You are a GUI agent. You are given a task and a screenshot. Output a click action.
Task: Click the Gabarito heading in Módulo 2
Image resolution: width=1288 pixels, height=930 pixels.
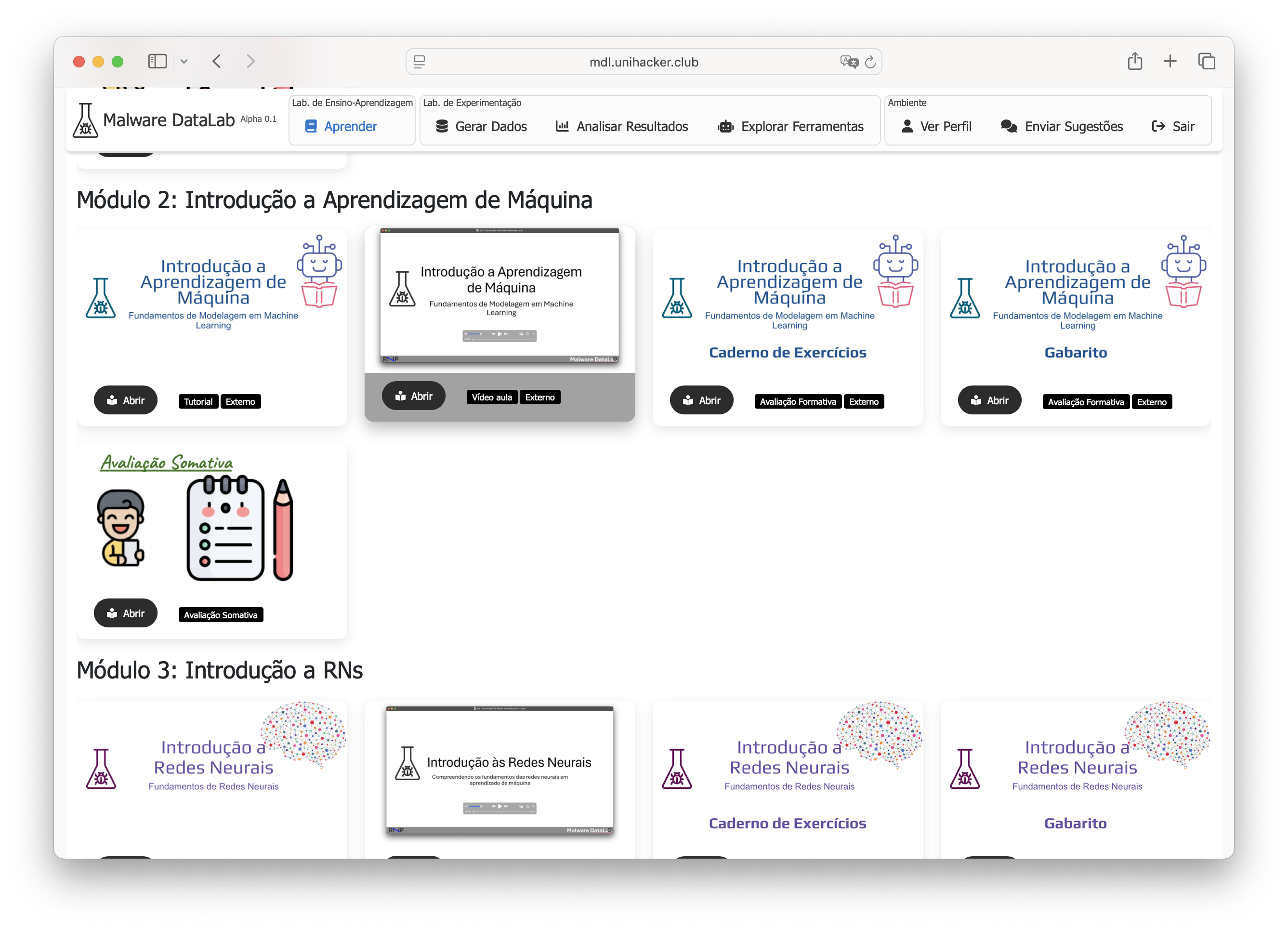[x=1076, y=352]
